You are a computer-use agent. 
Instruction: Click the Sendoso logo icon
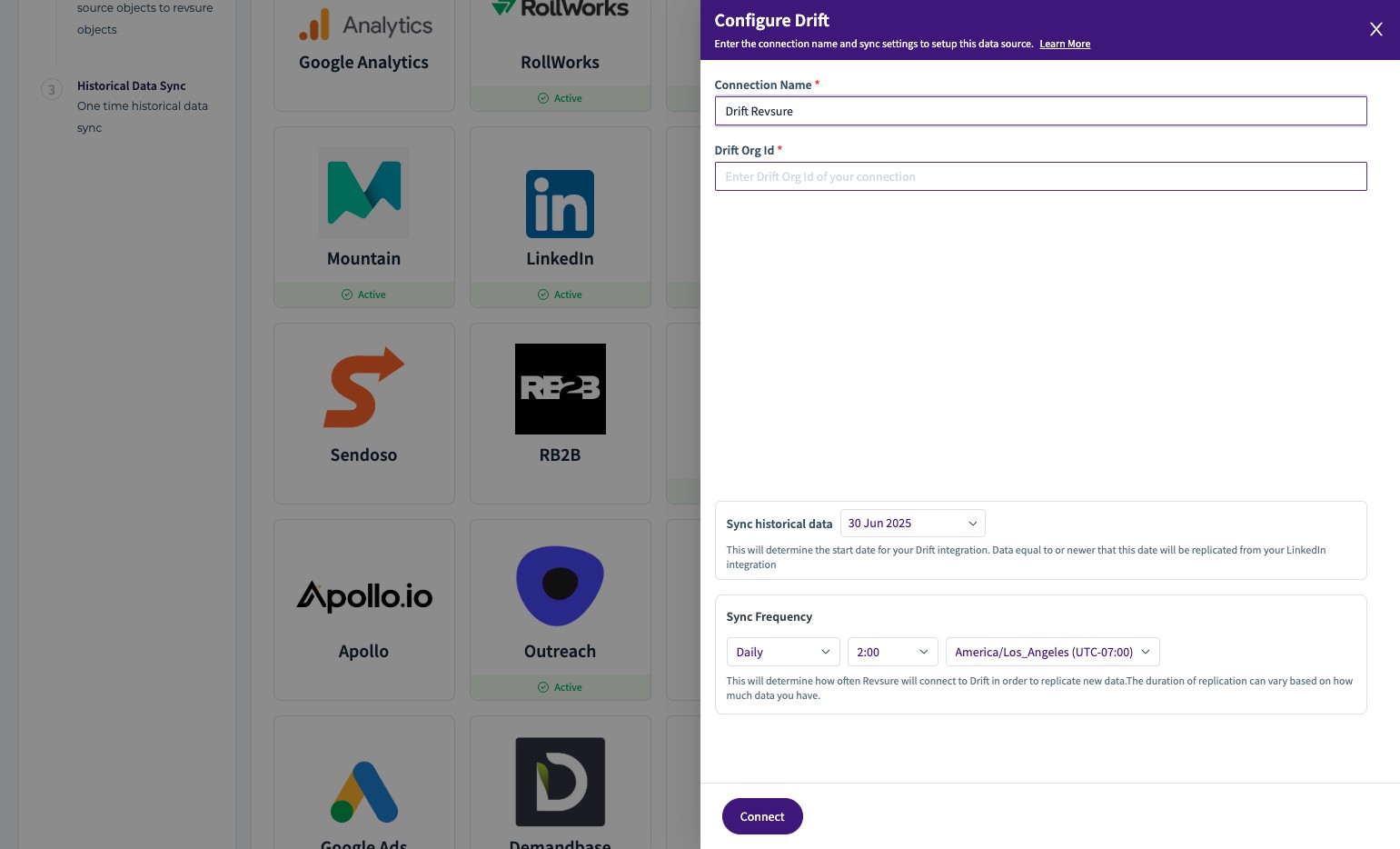point(364,388)
